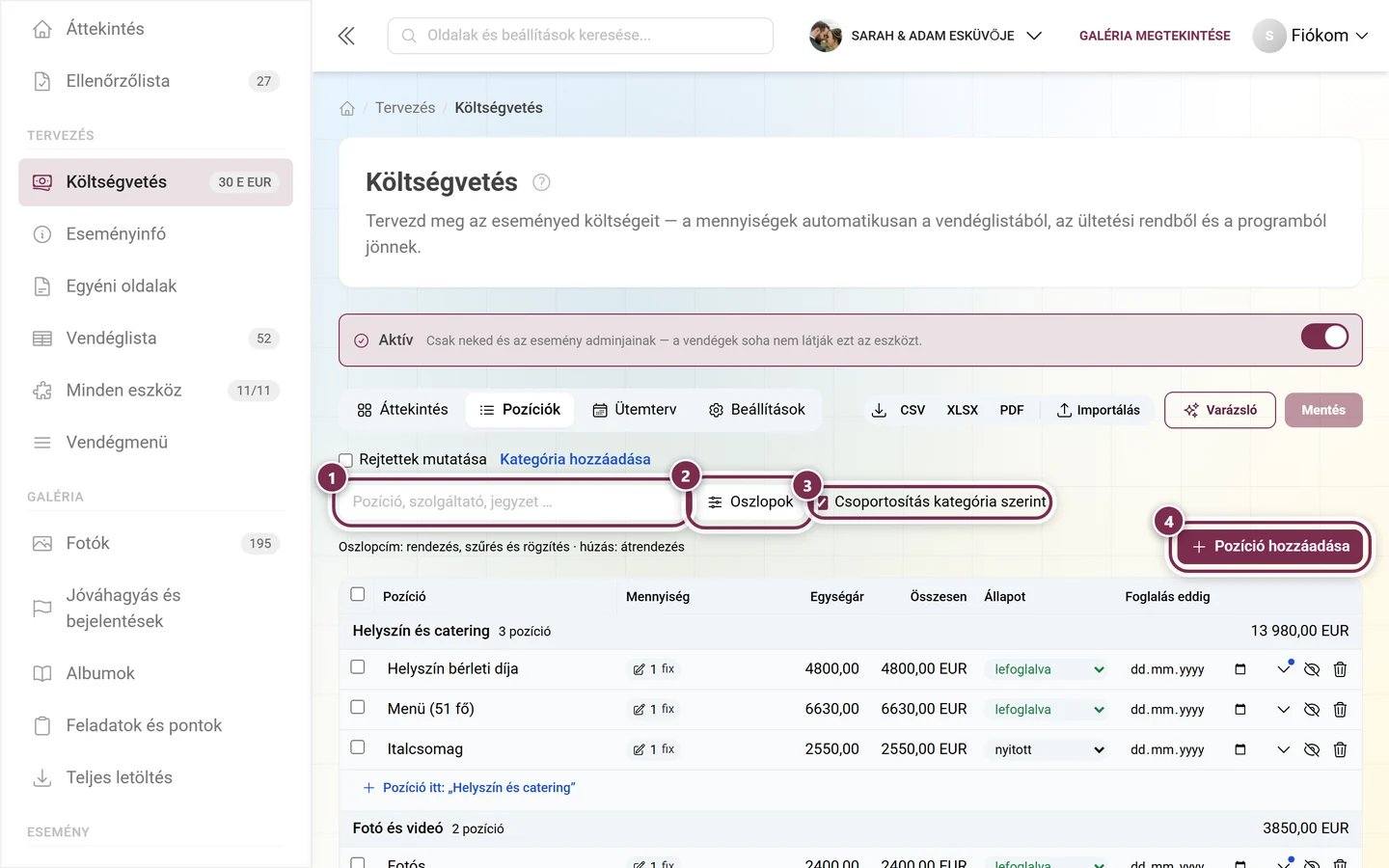Open date picker calendar for Menü (51 fő)
Viewport: 1389px width, 868px height.
(1240, 710)
